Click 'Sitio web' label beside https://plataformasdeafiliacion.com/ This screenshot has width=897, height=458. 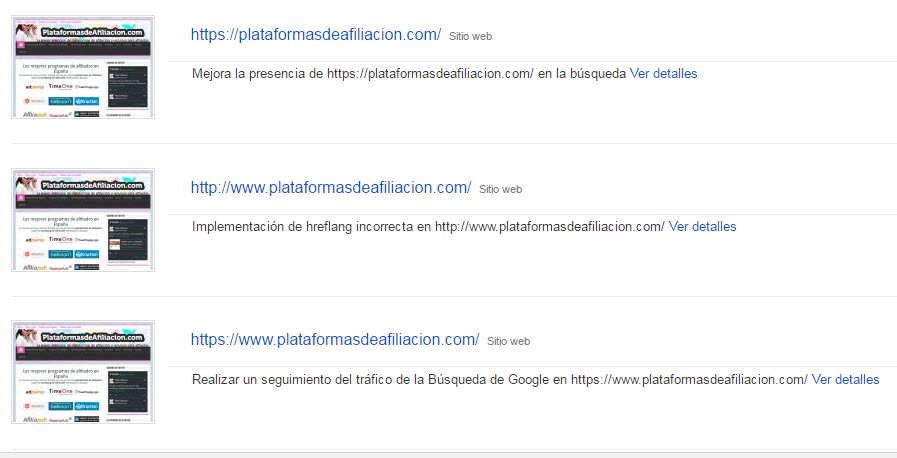pyautogui.click(x=470, y=37)
